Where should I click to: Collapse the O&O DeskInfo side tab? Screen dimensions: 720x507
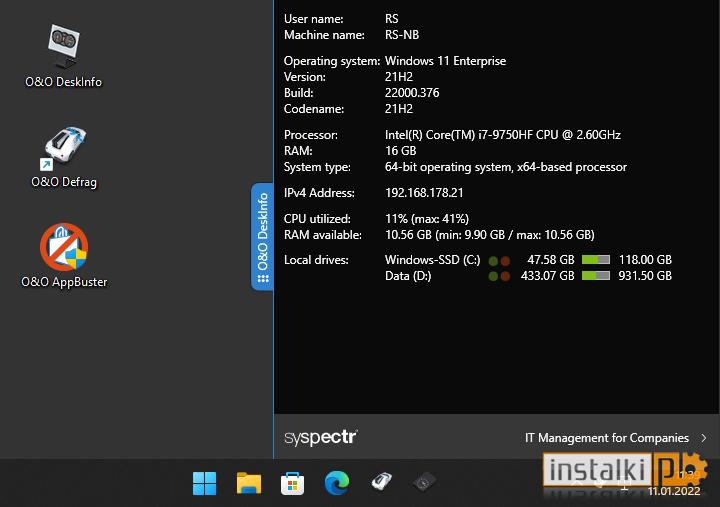pyautogui.click(x=262, y=237)
